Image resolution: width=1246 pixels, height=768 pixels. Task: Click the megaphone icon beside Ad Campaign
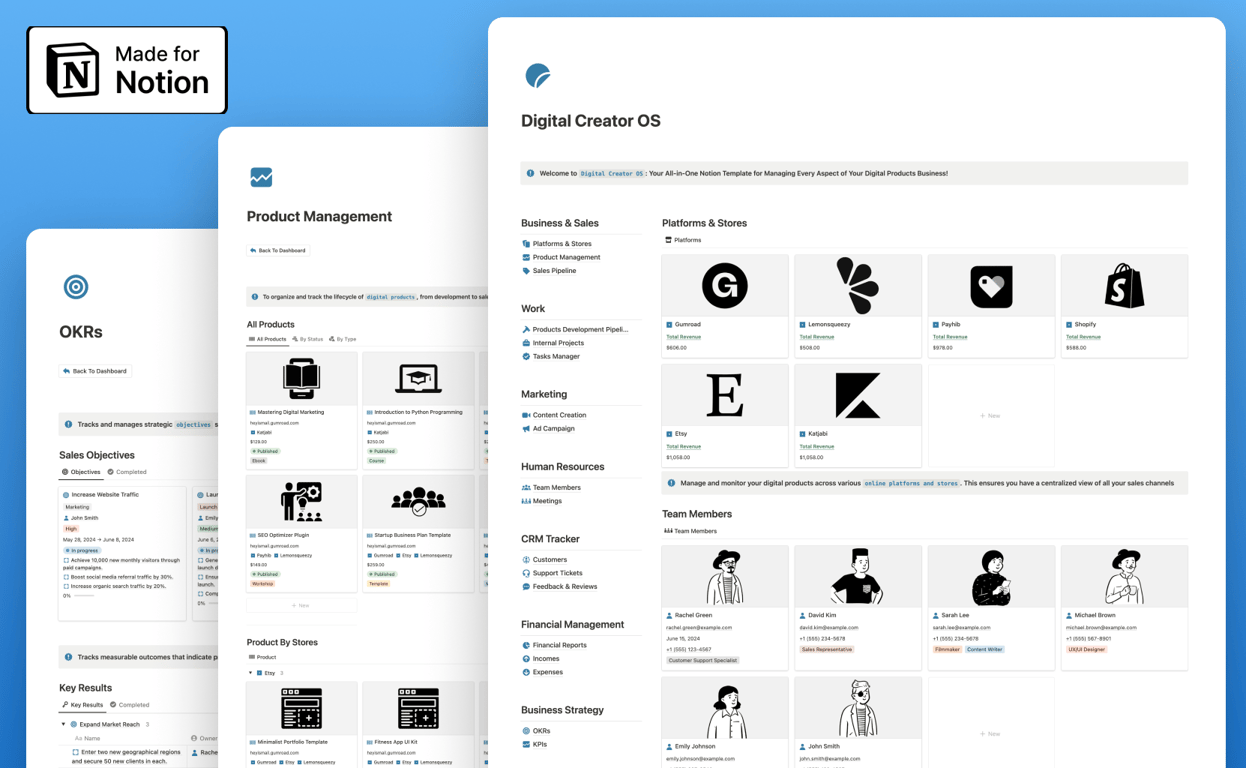(x=526, y=428)
